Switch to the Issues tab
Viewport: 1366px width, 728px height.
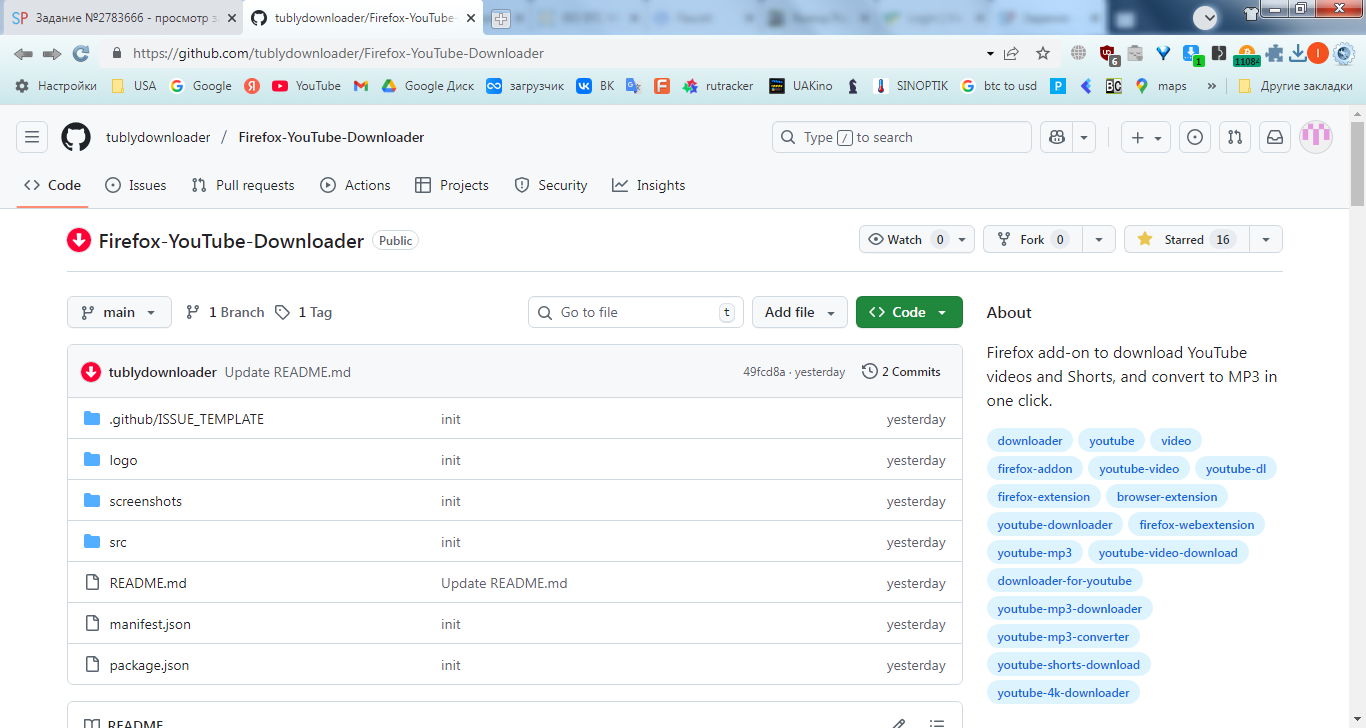click(x=136, y=185)
